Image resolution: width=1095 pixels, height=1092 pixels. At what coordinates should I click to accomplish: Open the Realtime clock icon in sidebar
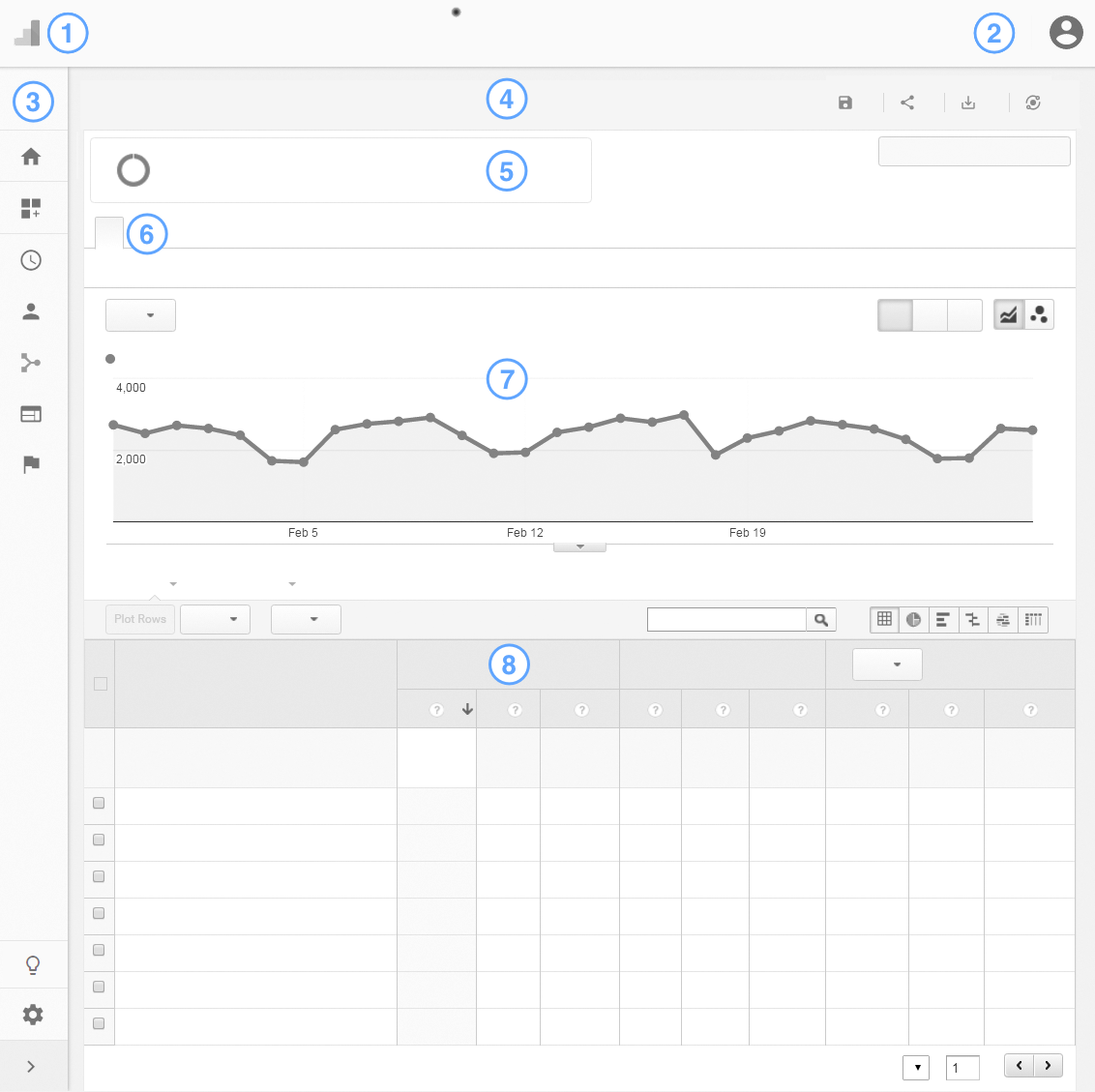[31, 260]
